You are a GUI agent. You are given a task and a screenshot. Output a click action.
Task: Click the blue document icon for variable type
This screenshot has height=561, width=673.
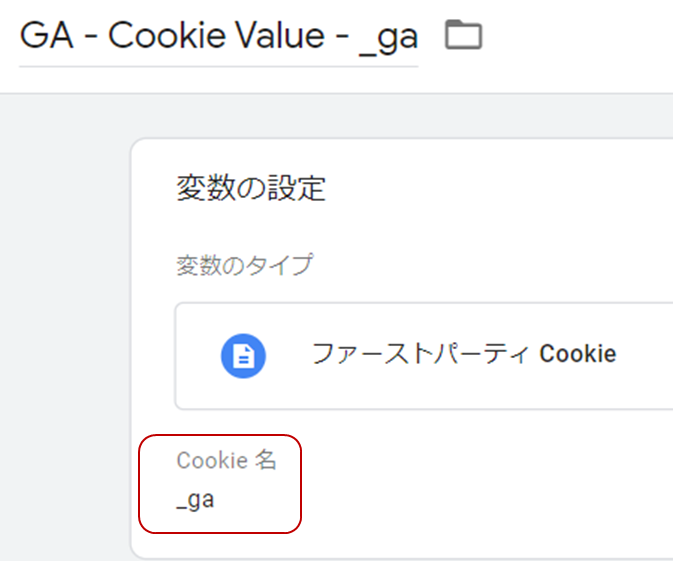243,355
